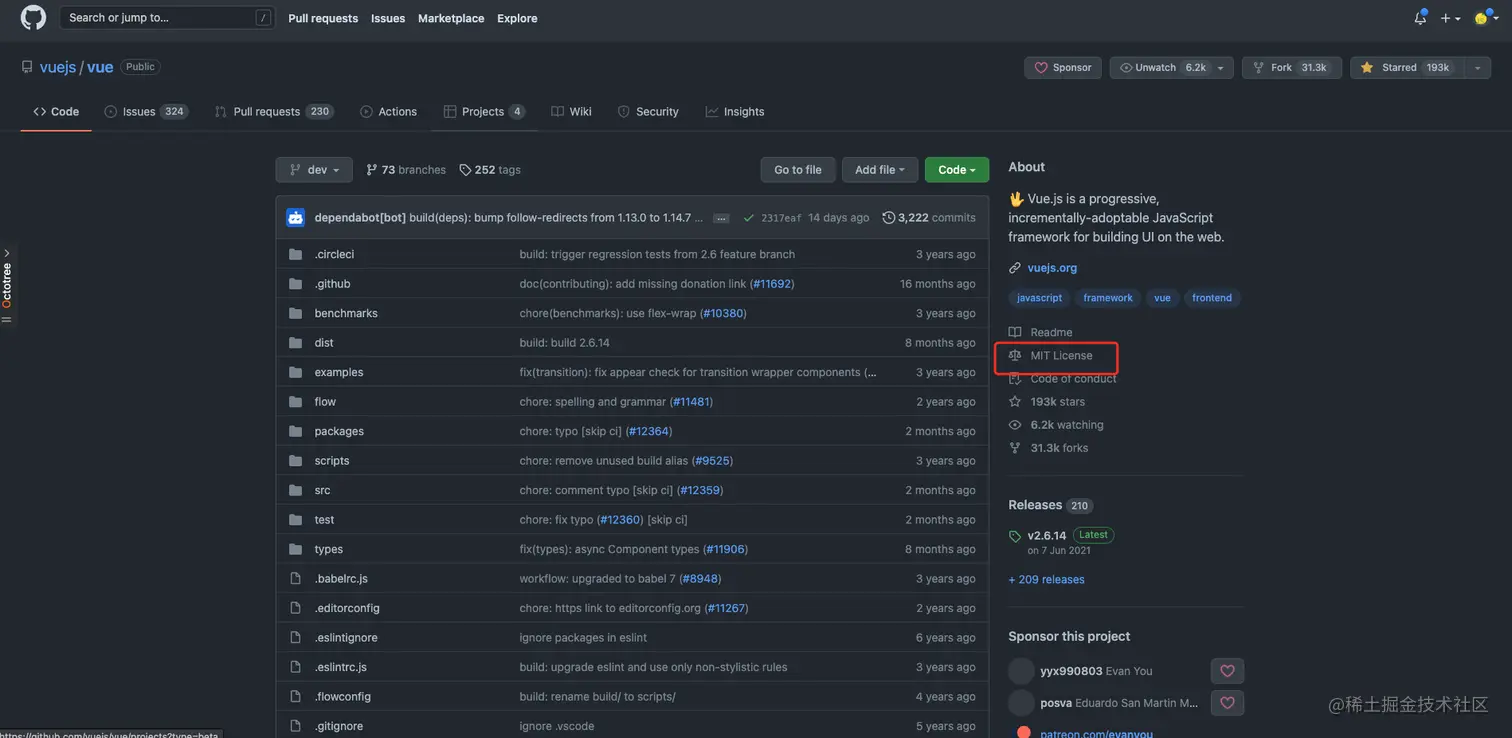Open commit hash 2317eaf
1512x738 pixels.
781,218
